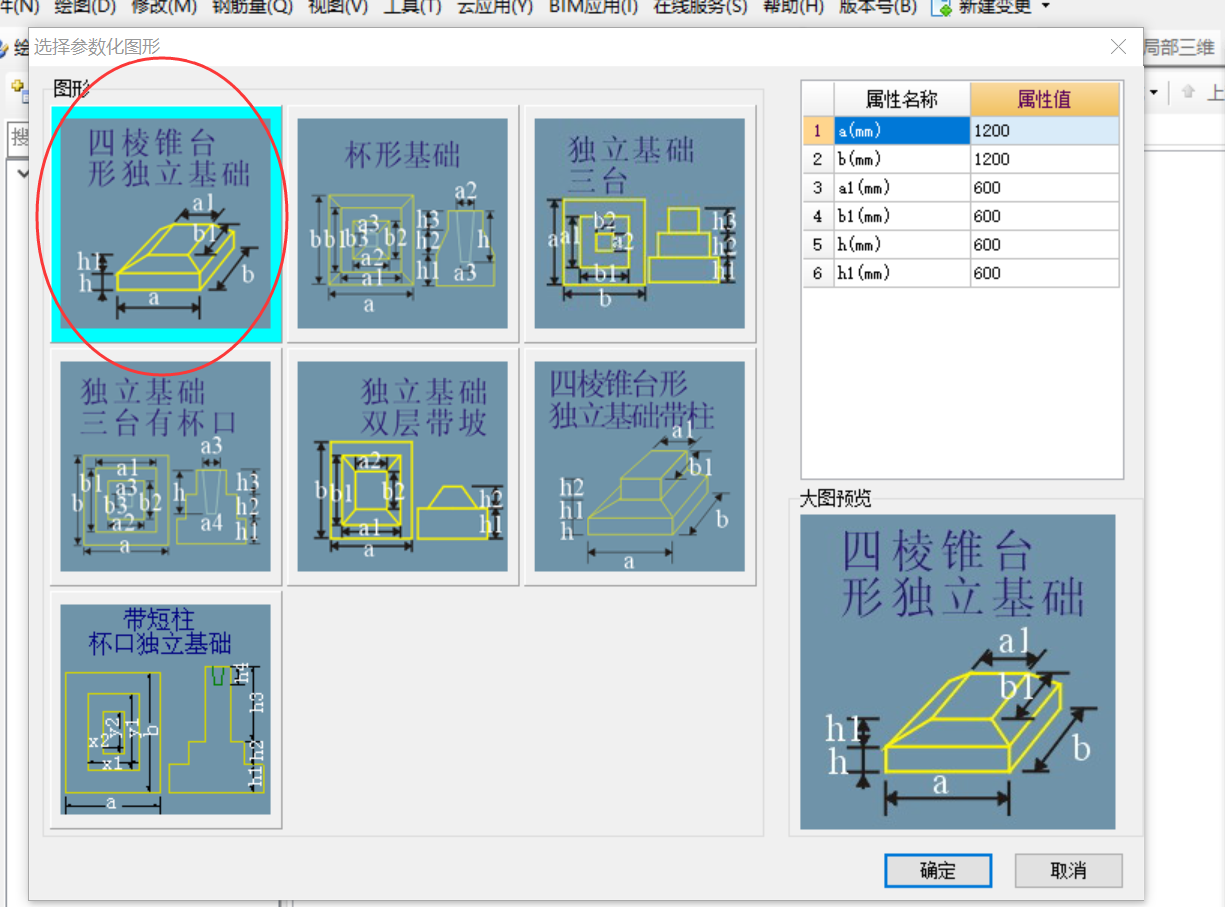Edit the a1(mm) property value
1225x907 pixels.
click(x=1045, y=187)
